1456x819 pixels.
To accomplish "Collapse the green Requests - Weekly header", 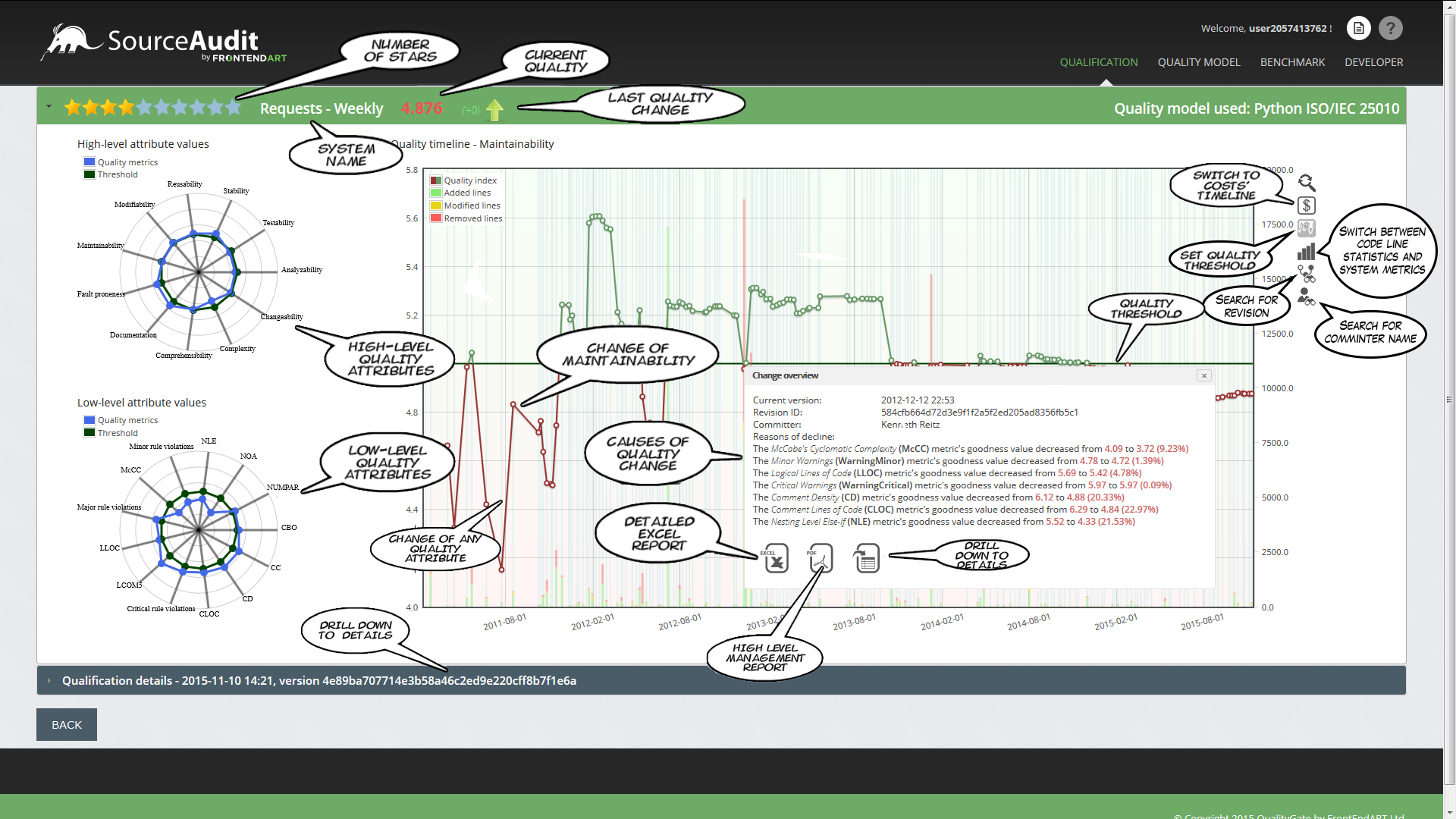I will click(48, 106).
